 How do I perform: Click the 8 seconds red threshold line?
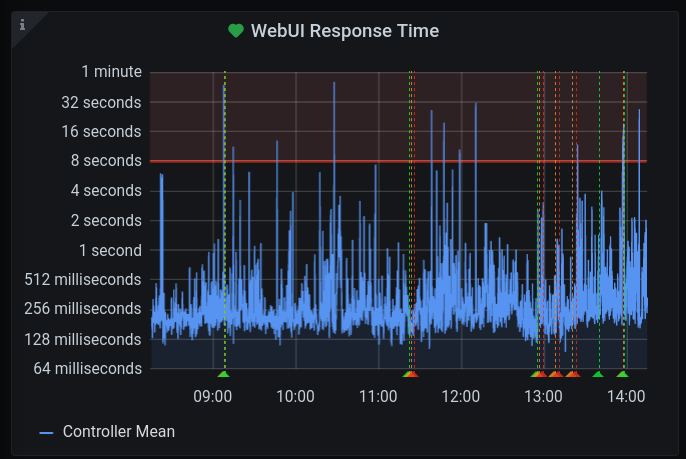coord(398,161)
